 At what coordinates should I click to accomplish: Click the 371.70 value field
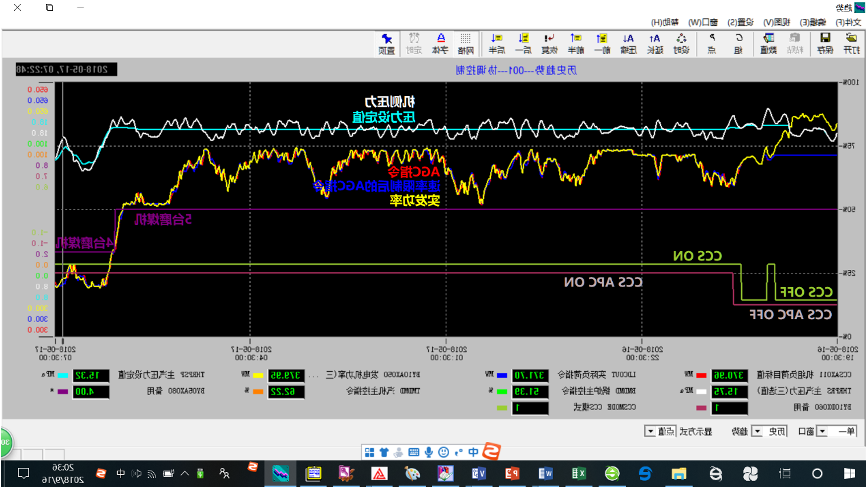coord(530,375)
